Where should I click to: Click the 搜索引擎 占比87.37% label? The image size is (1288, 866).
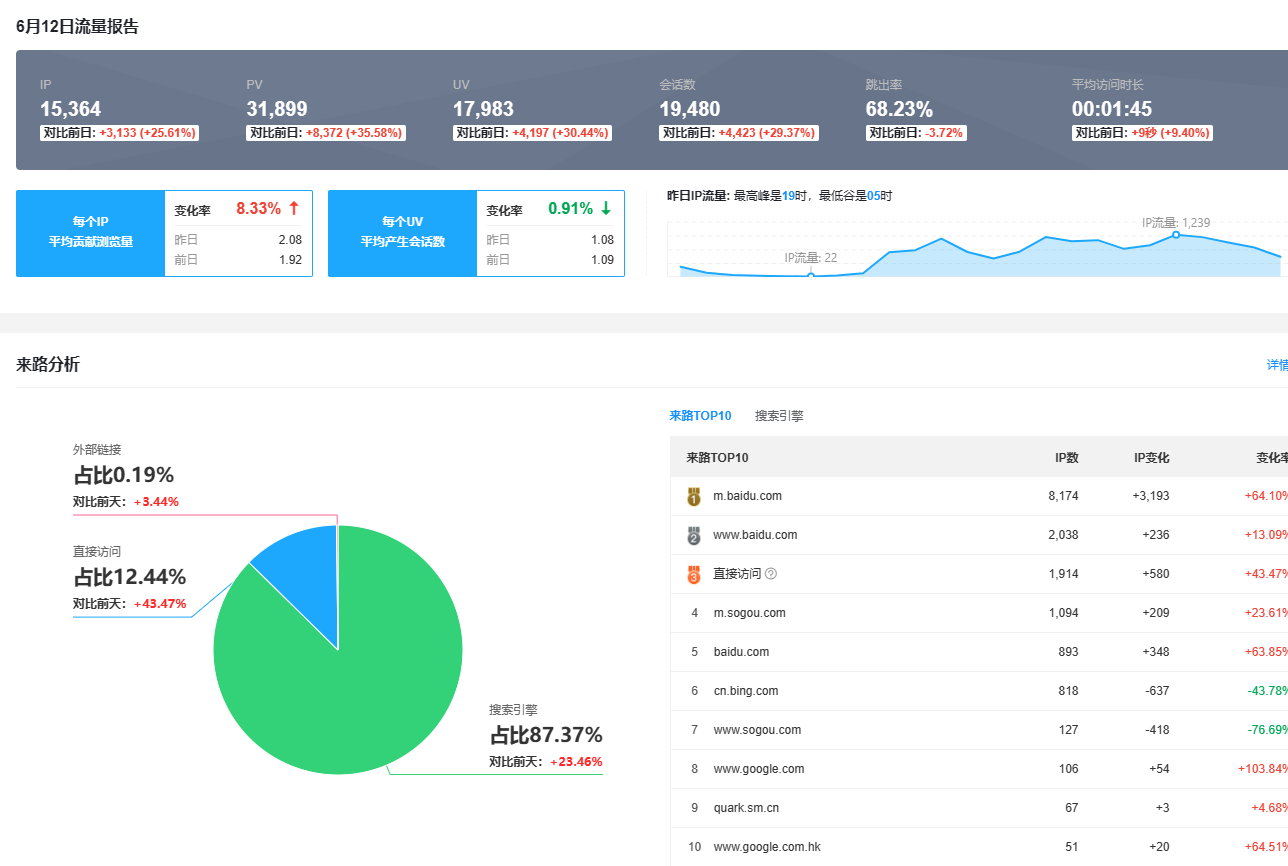(x=546, y=735)
